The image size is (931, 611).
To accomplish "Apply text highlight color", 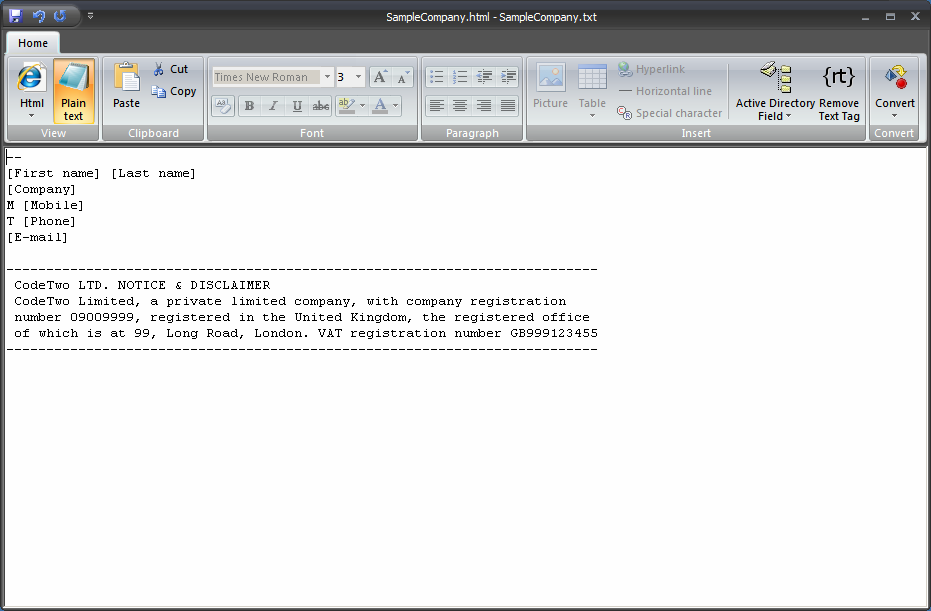I will tap(346, 106).
